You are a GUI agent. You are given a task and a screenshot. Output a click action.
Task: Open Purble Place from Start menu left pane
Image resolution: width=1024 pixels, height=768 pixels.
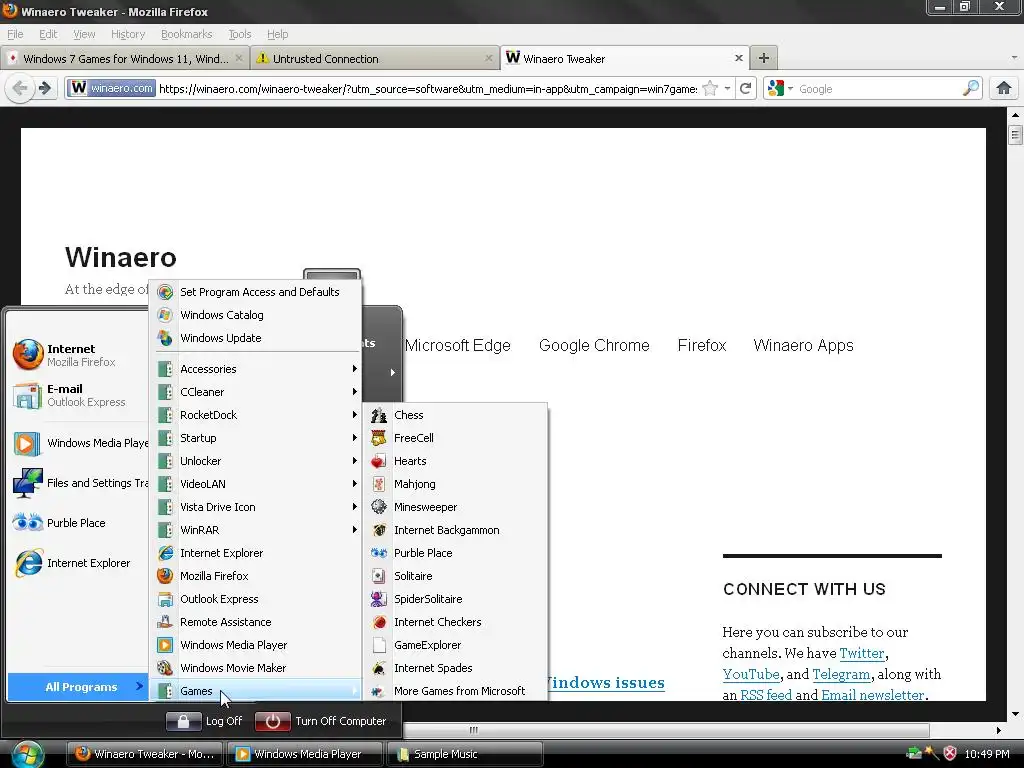(x=80, y=522)
